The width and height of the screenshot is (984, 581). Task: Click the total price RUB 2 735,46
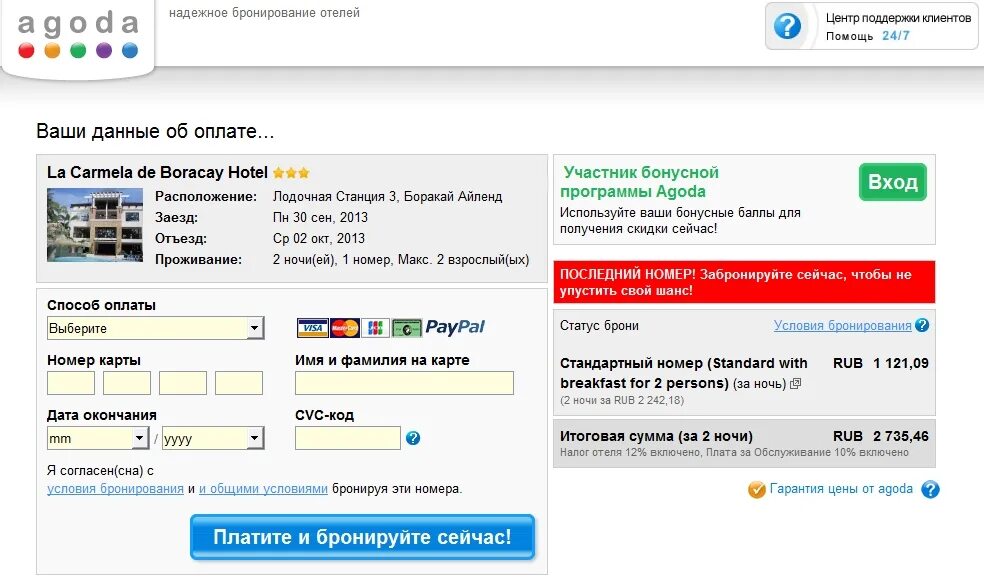[x=880, y=436]
